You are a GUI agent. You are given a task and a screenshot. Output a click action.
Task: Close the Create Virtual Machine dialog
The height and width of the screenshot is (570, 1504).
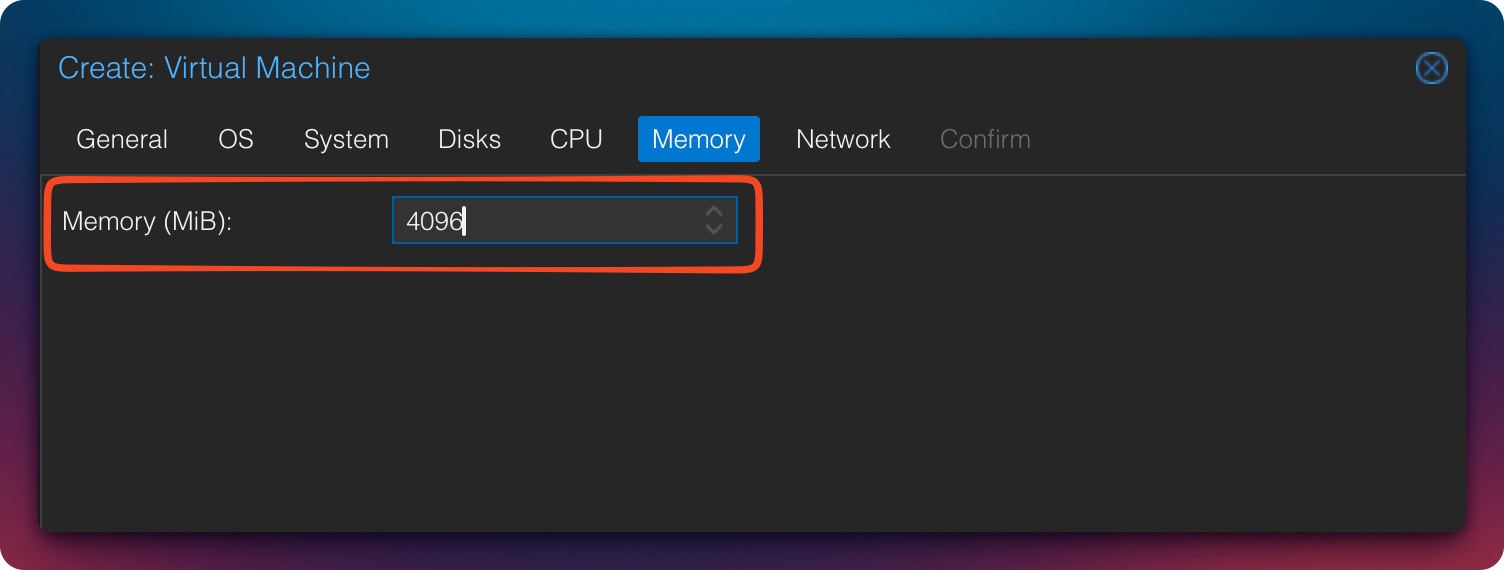point(1431,68)
